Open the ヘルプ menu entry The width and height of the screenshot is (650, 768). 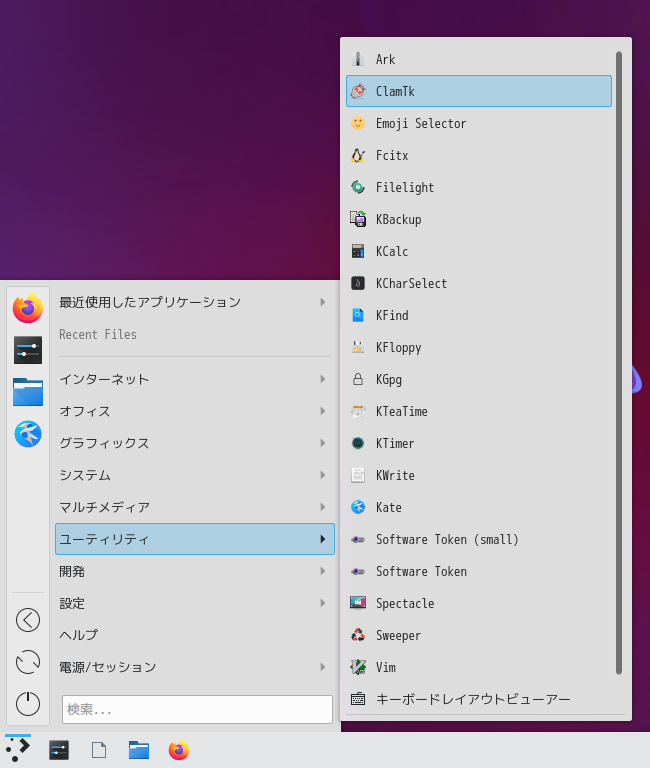coord(195,635)
